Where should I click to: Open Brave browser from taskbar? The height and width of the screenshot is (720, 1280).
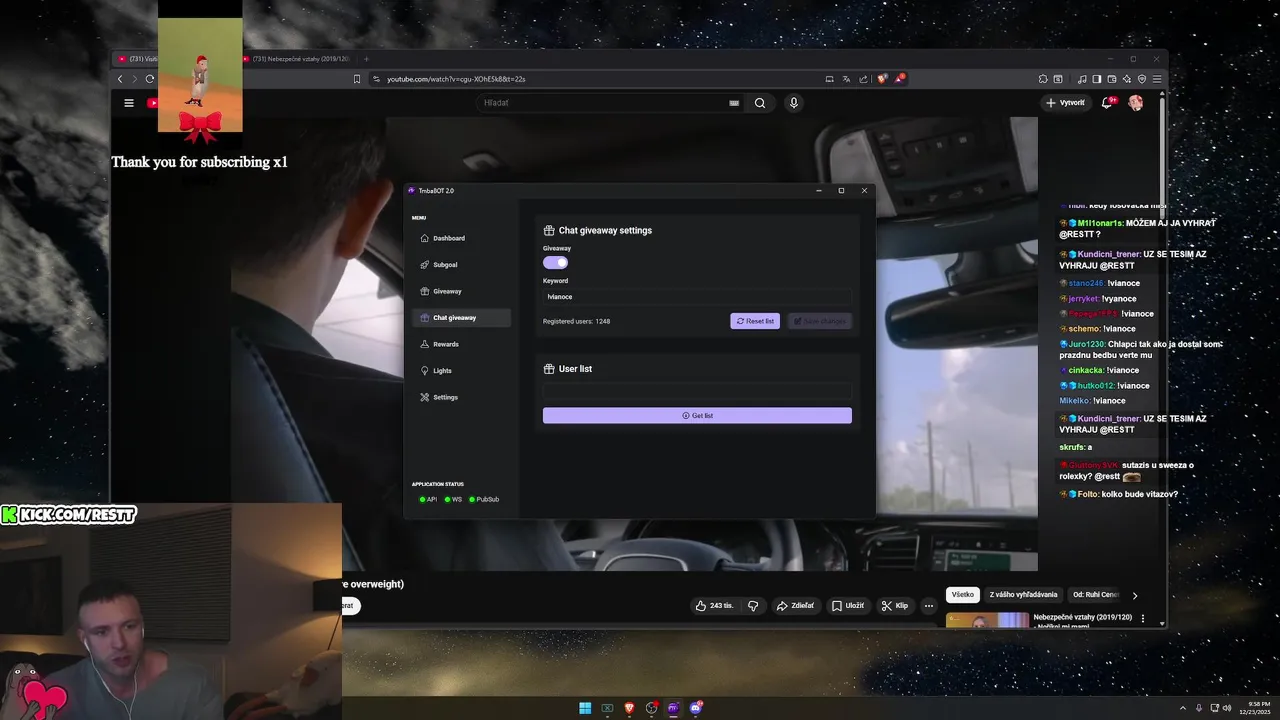click(x=629, y=708)
